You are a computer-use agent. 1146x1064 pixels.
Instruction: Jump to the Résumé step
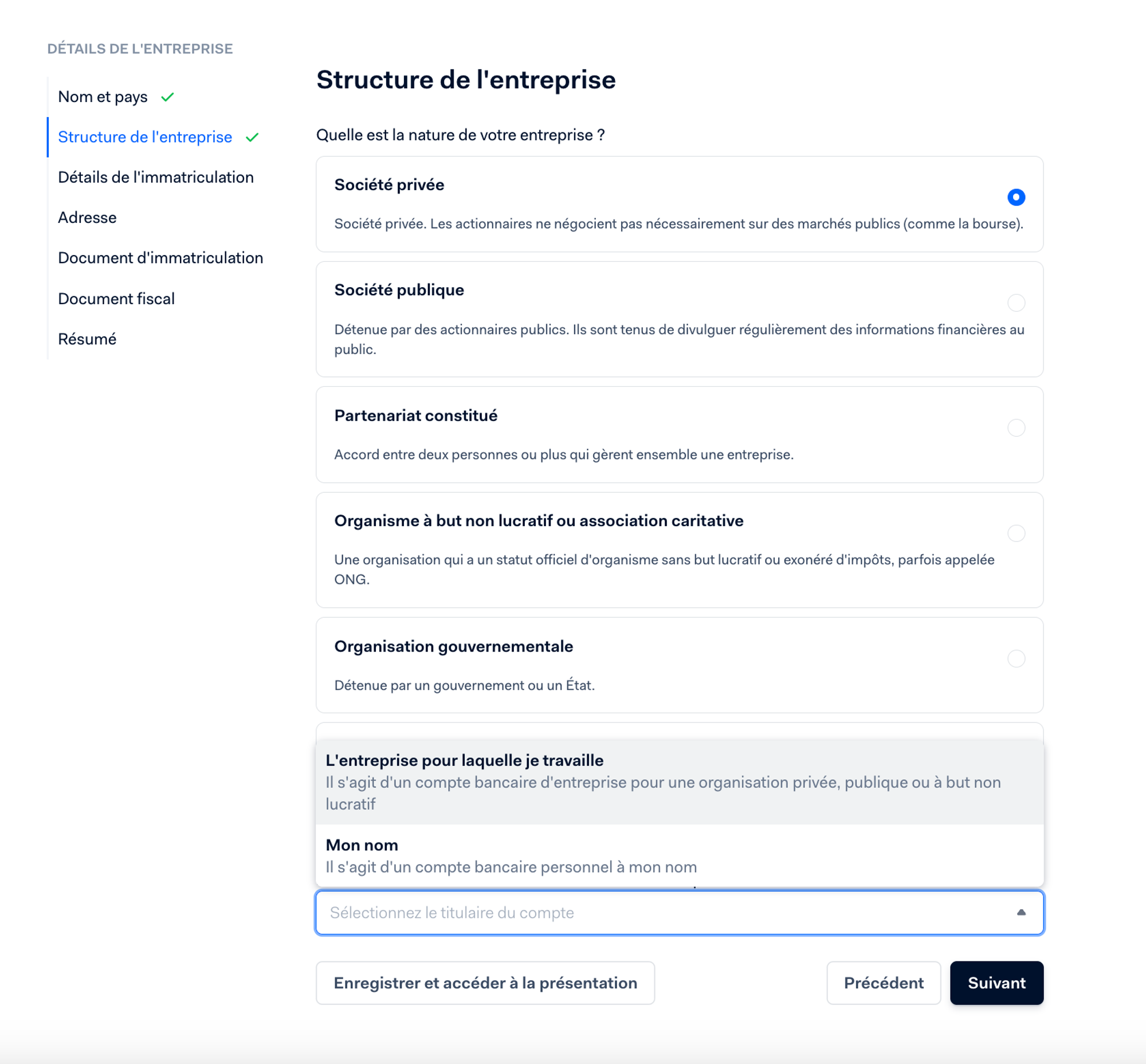tap(88, 339)
